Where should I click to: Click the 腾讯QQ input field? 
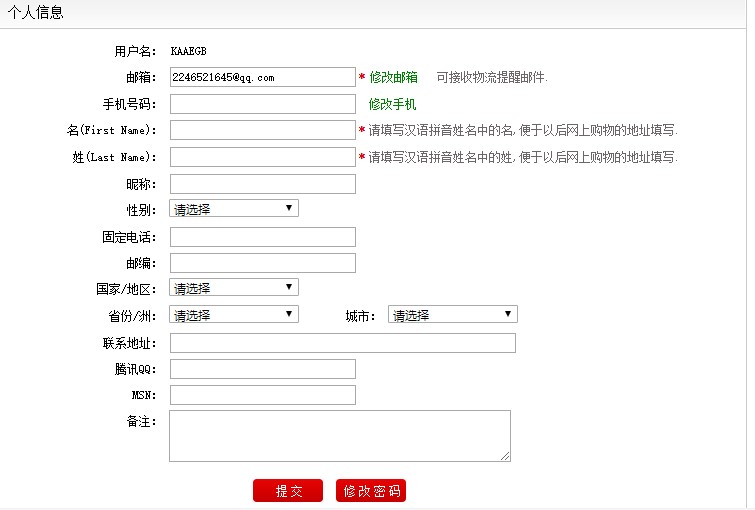(x=262, y=369)
